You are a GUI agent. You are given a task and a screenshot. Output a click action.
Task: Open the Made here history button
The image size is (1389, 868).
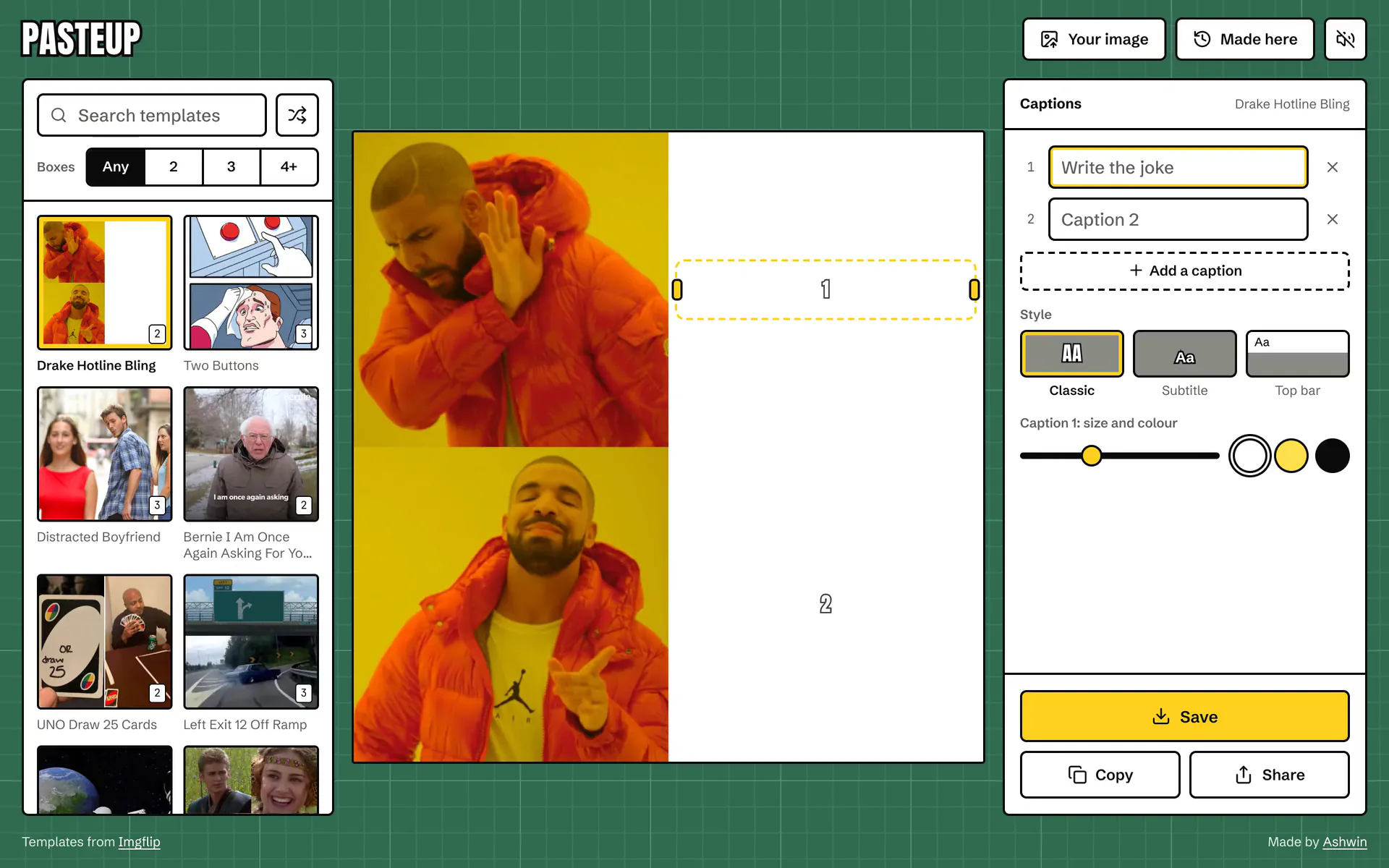pos(1244,39)
